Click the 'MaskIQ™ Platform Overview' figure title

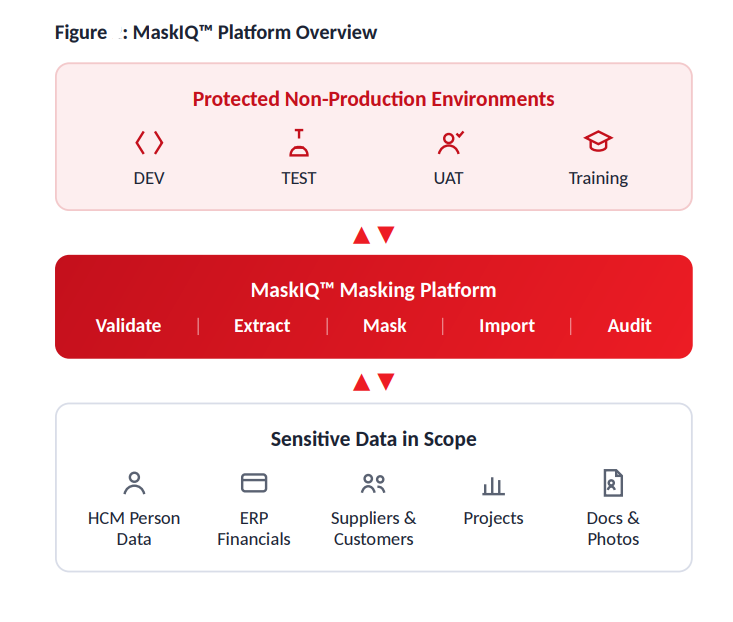255,33
